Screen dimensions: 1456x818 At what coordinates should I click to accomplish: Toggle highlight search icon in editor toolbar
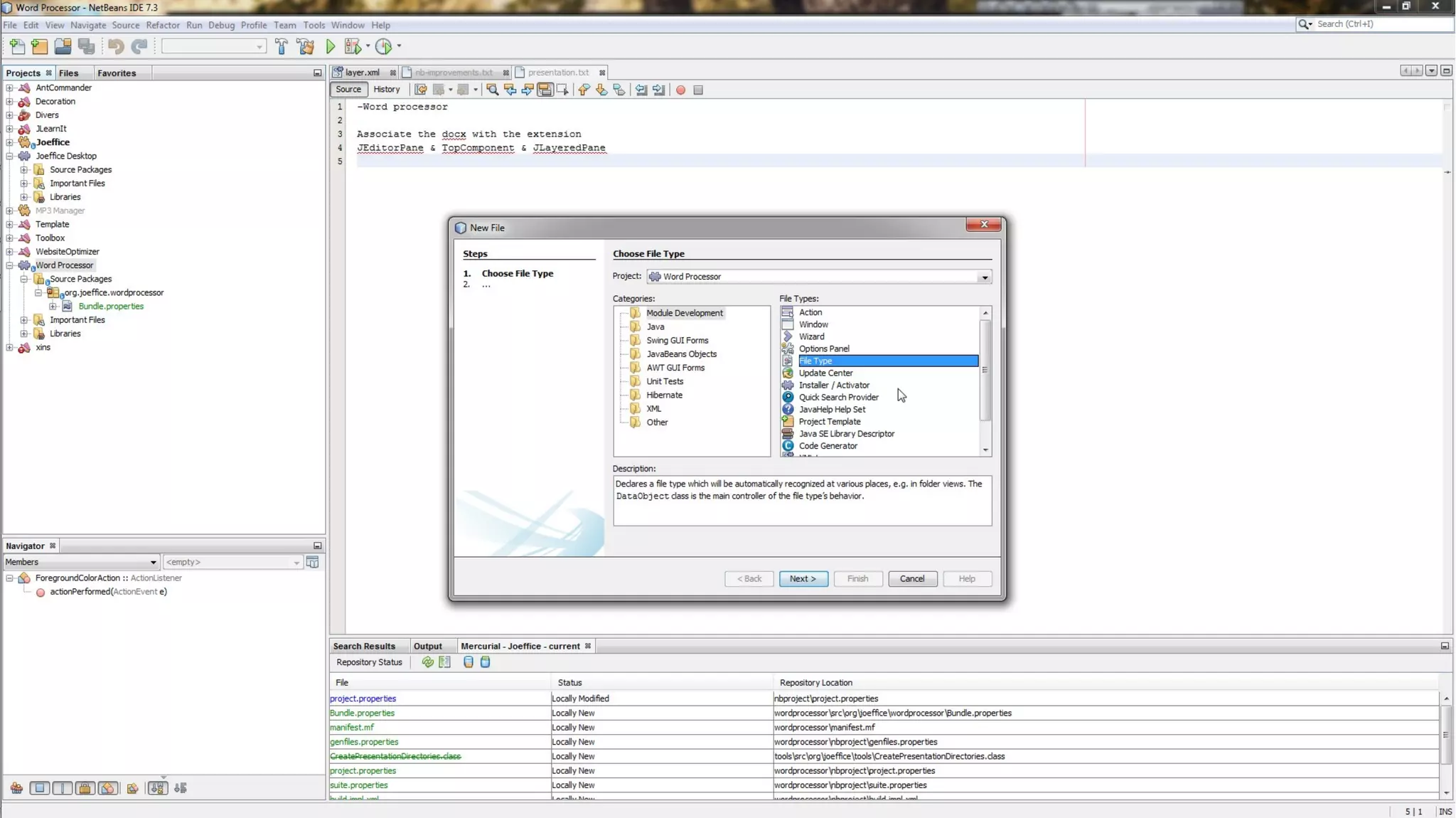(545, 90)
